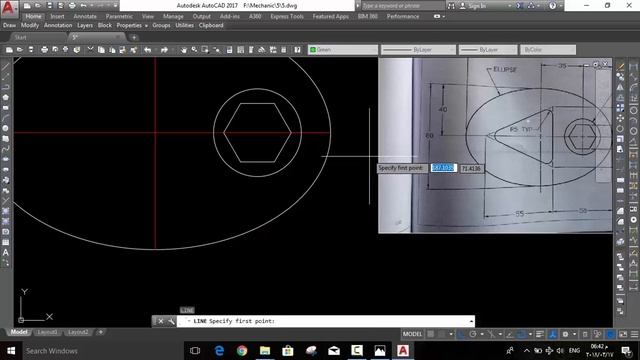
Task: Toggle snap mode in status bar
Action: click(x=442, y=334)
